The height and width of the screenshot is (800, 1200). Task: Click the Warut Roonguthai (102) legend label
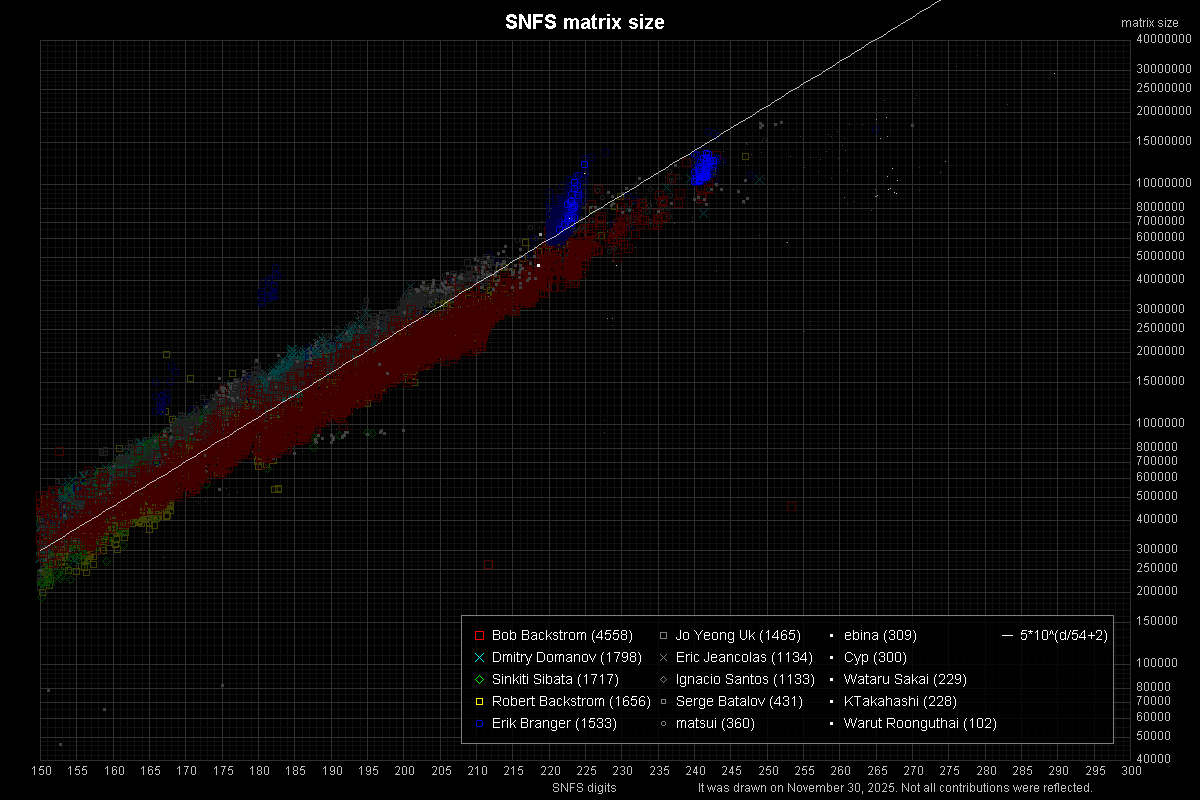920,723
